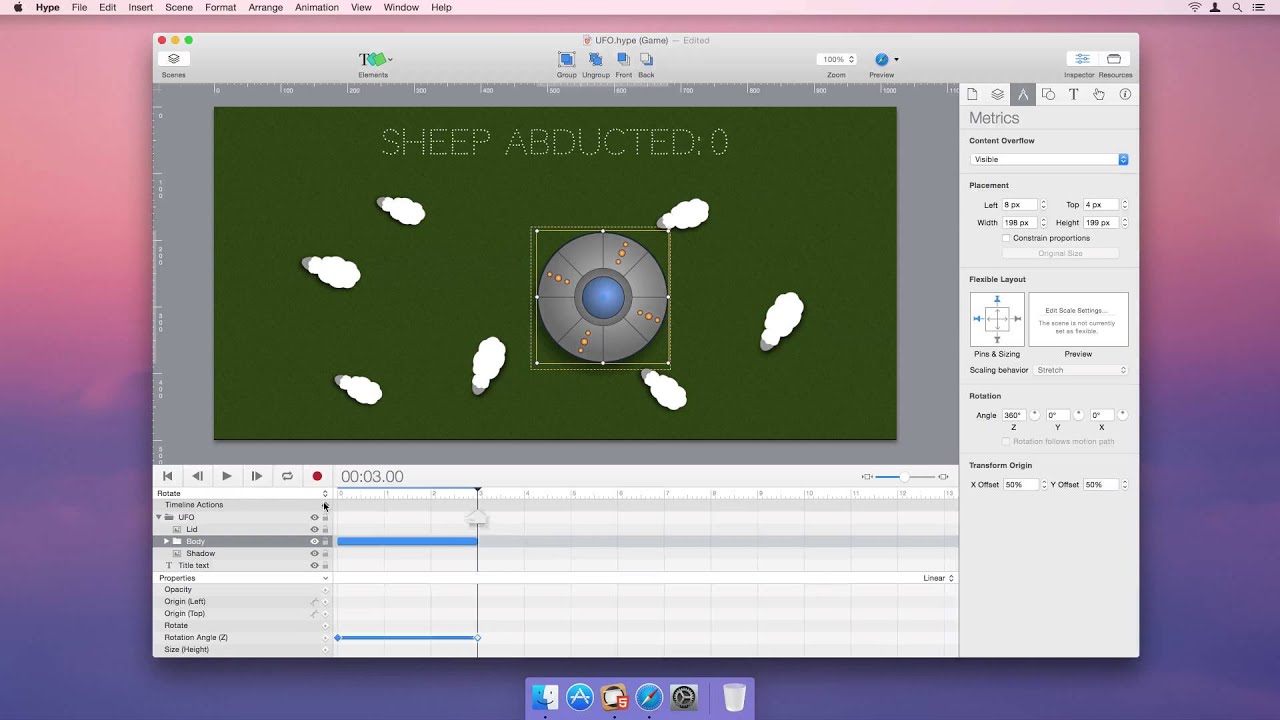Screen dimensions: 1280x720
Task: Switch to Scene inspector tab
Action: point(997,94)
